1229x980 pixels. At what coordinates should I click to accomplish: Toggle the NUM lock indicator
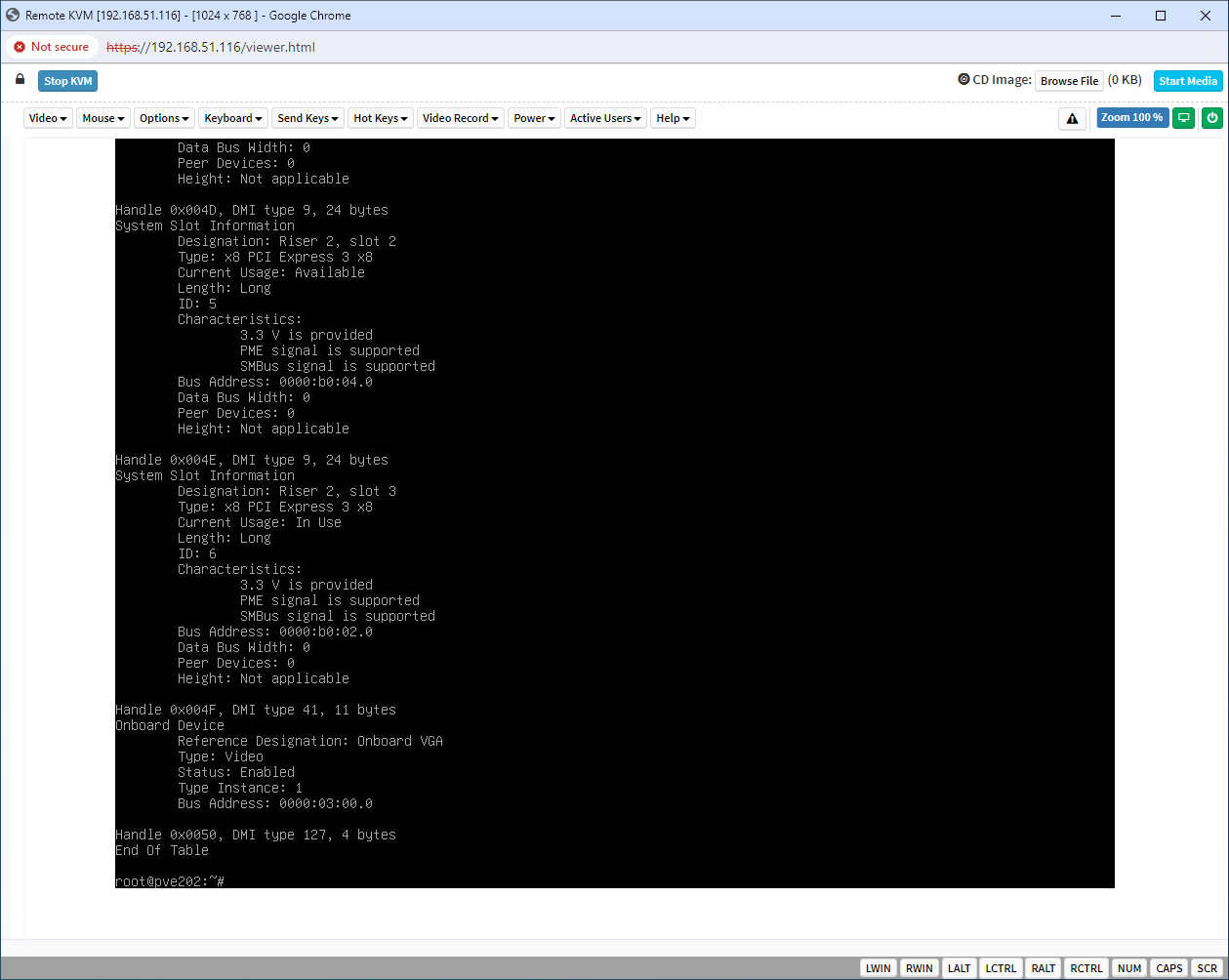[1129, 968]
